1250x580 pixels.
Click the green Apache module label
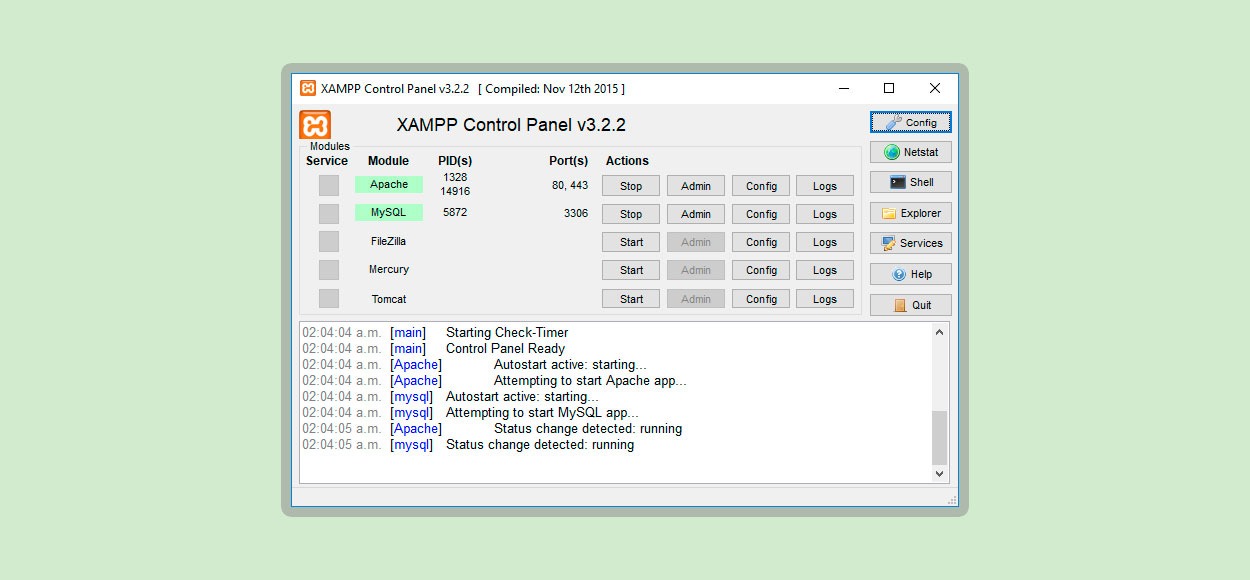coord(389,185)
